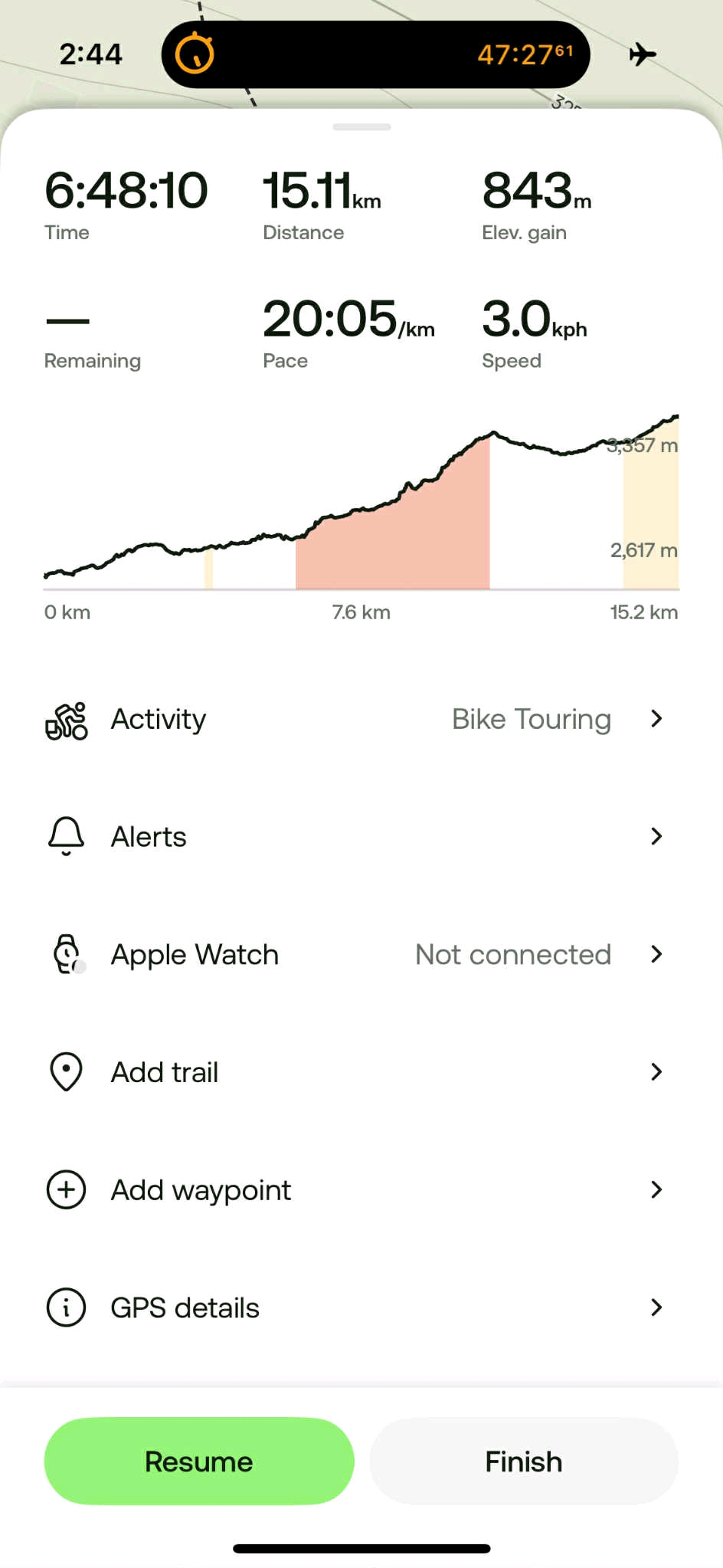
Task: Tap the airplane mode status icon
Action: (643, 54)
